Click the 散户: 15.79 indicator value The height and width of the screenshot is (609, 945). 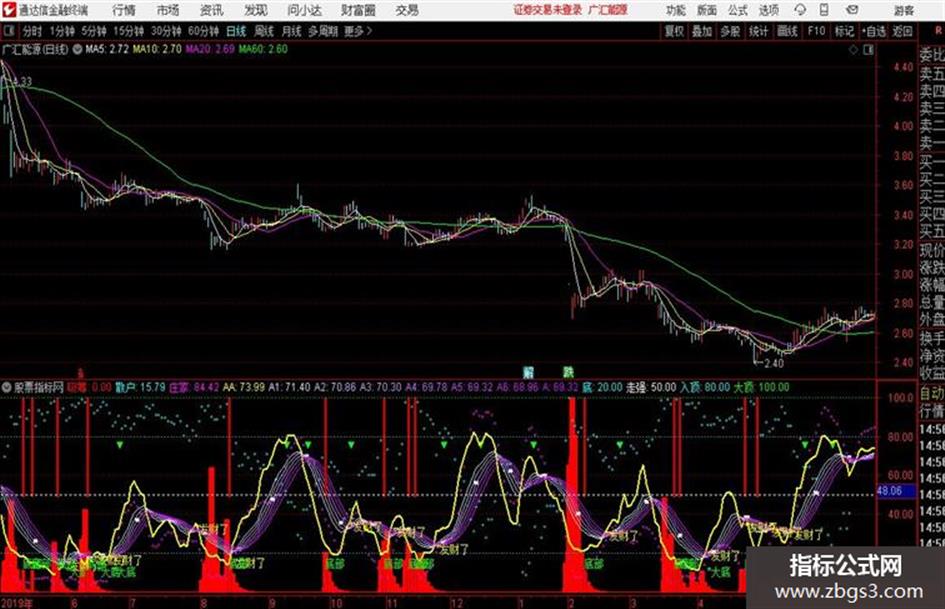click(140, 387)
